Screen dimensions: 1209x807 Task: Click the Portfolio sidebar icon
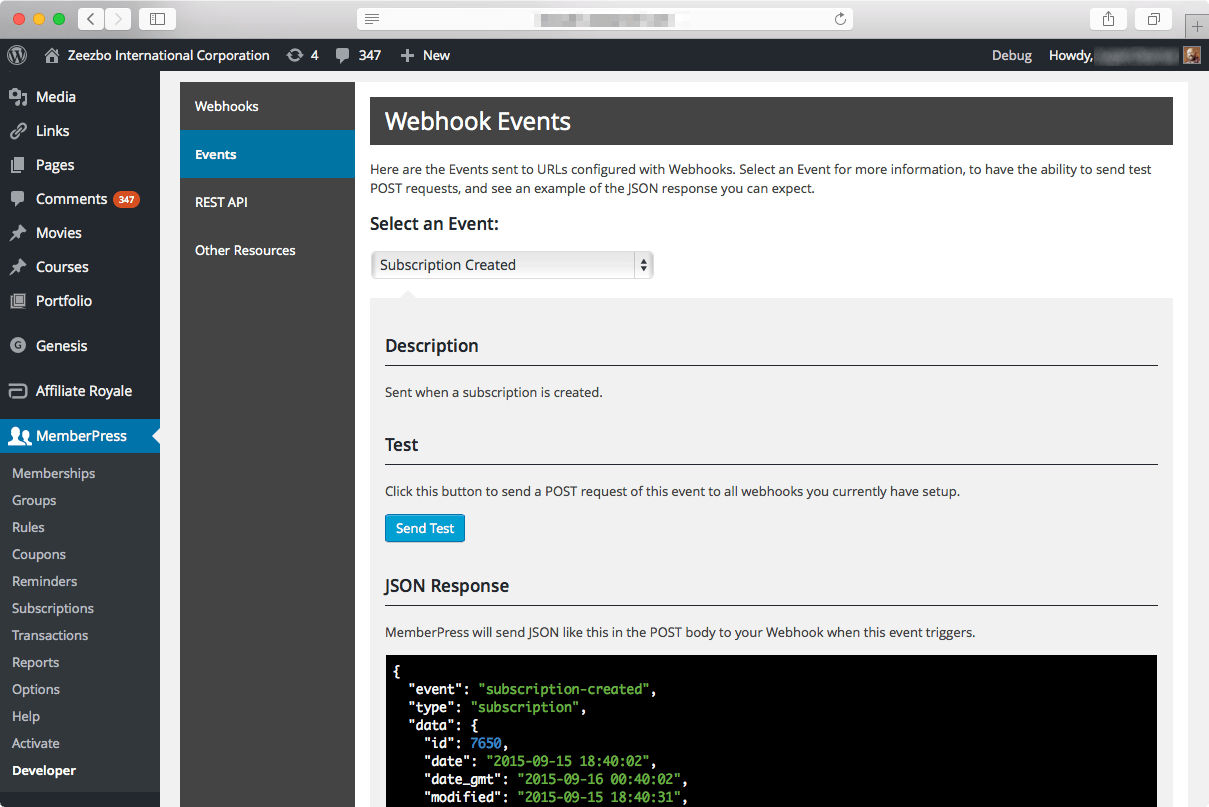[18, 301]
